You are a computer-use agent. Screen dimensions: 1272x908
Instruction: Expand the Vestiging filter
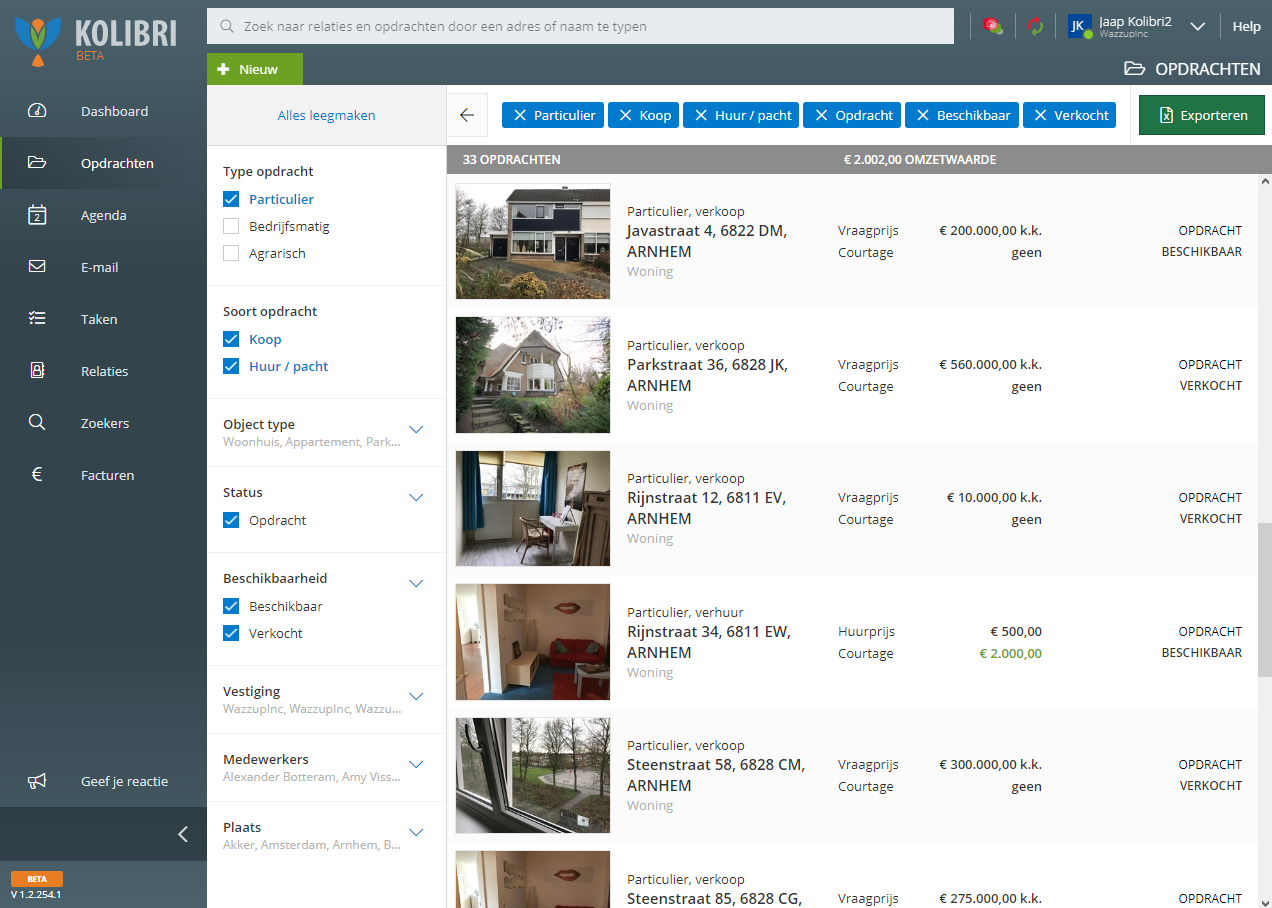pyautogui.click(x=417, y=696)
